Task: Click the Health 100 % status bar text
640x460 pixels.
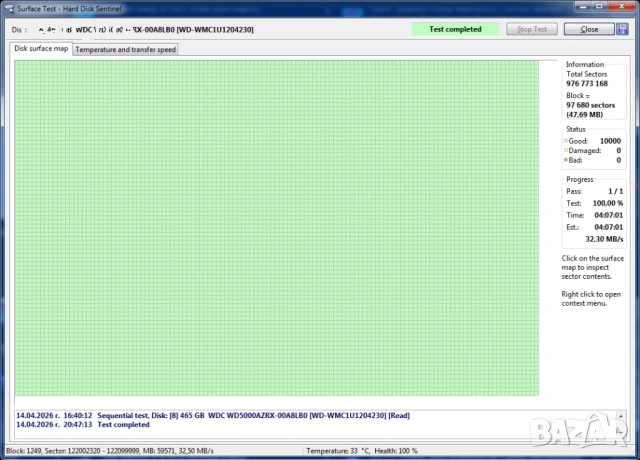Action: 395,452
